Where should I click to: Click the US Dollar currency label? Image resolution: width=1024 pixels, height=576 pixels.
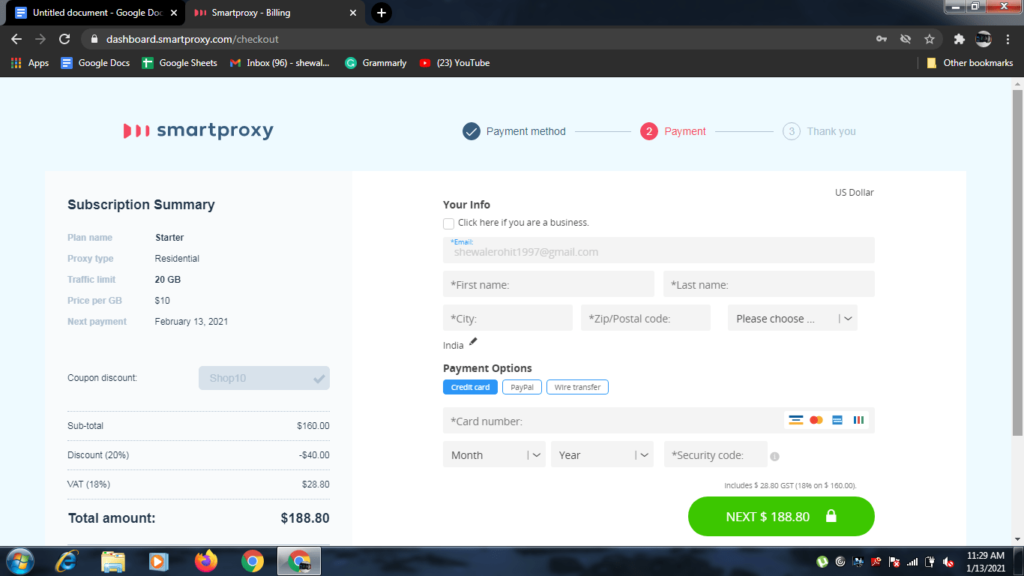[x=854, y=193]
